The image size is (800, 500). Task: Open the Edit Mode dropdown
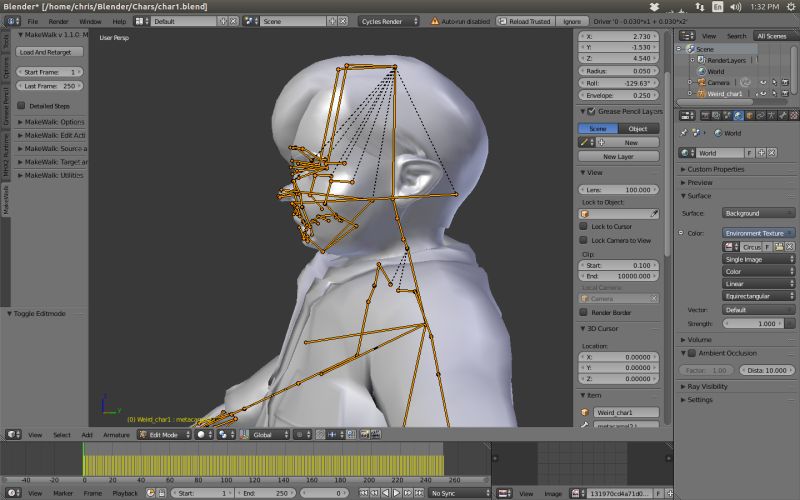tap(164, 434)
